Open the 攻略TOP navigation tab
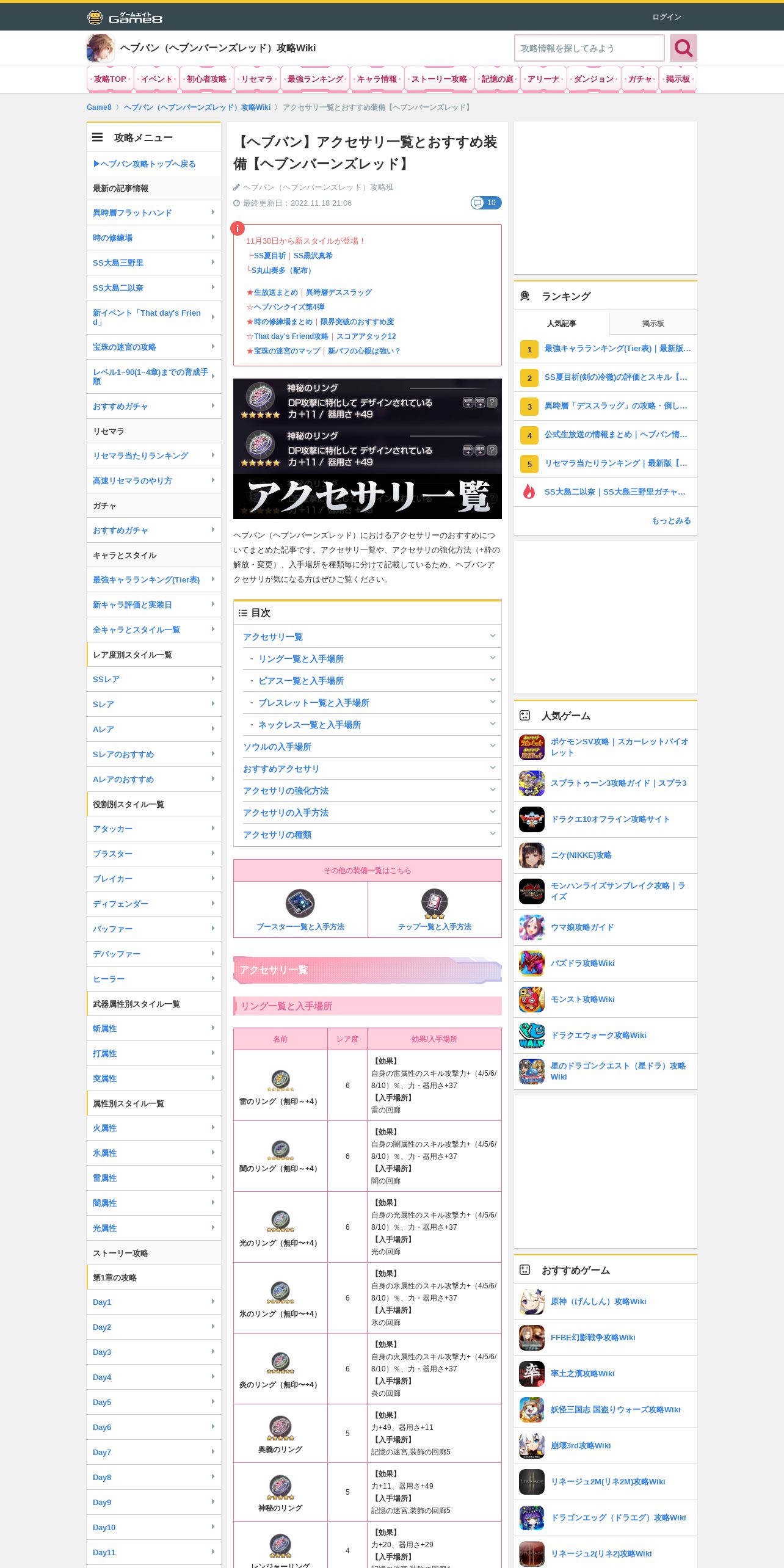This screenshot has height=1568, width=784. coord(110,79)
